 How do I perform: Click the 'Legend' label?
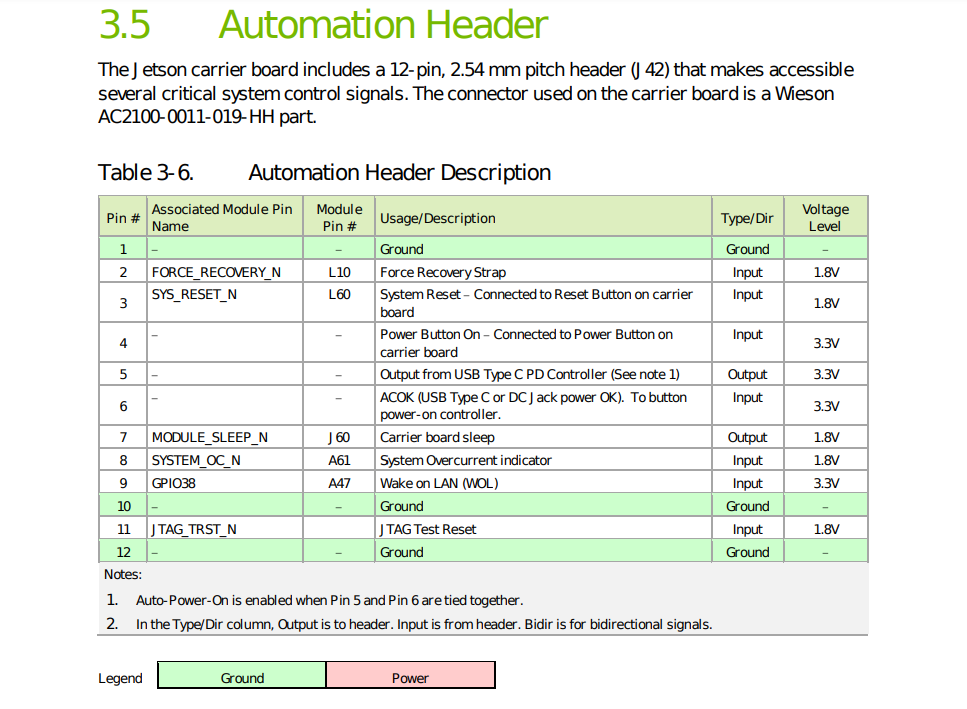[x=120, y=678]
